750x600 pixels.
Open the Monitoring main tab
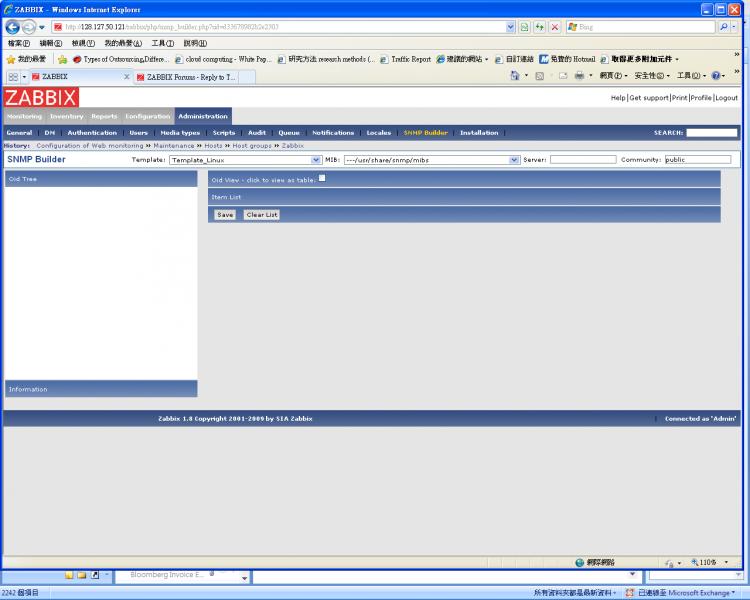(x=24, y=116)
